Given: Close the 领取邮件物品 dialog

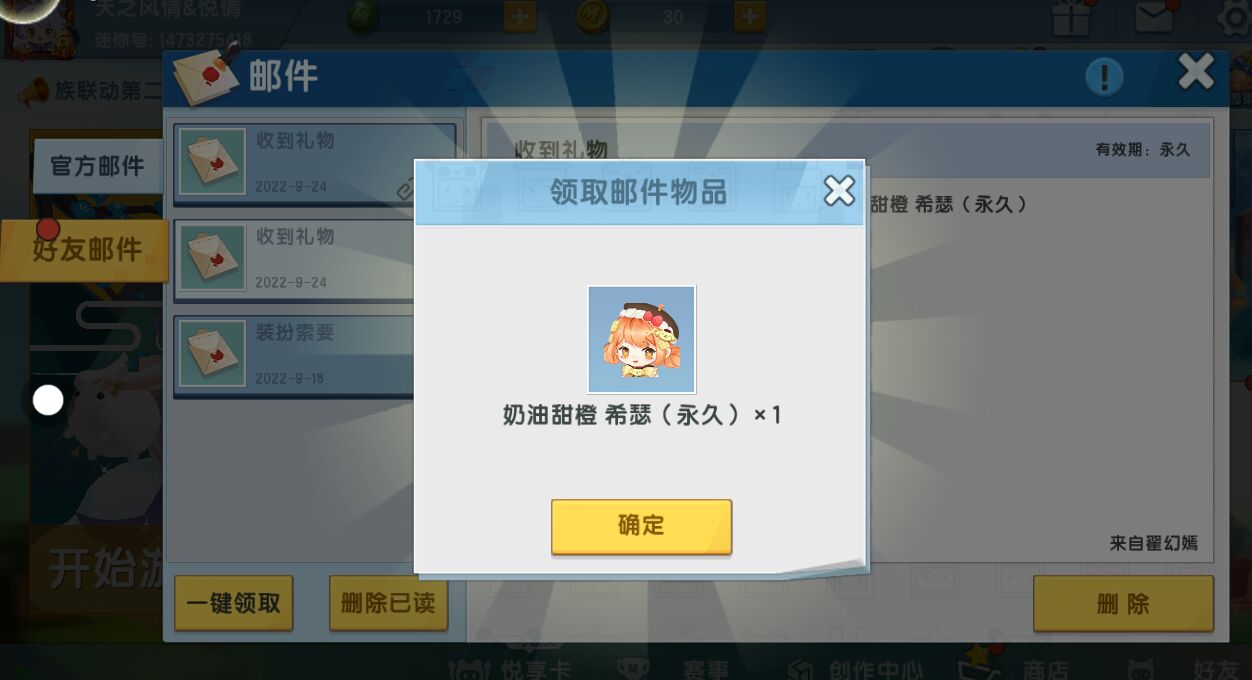Looking at the screenshot, I should (x=839, y=190).
